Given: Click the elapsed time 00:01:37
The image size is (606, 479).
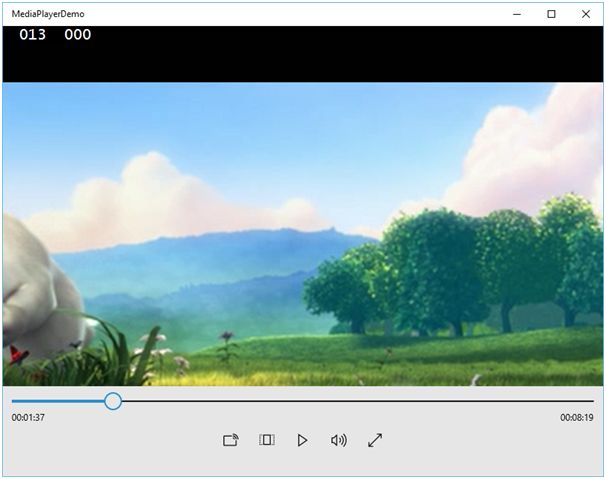Looking at the screenshot, I should point(28,418).
